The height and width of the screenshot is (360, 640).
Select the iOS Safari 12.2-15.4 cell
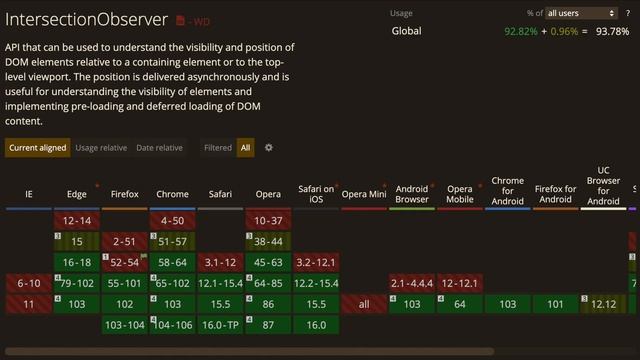[x=316, y=283]
